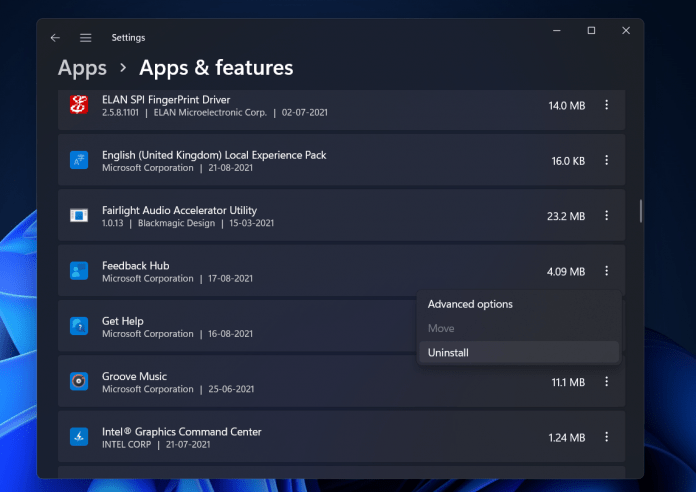The height and width of the screenshot is (492, 696).
Task: Open three-dot menu for Groove Music
Action: point(606,382)
